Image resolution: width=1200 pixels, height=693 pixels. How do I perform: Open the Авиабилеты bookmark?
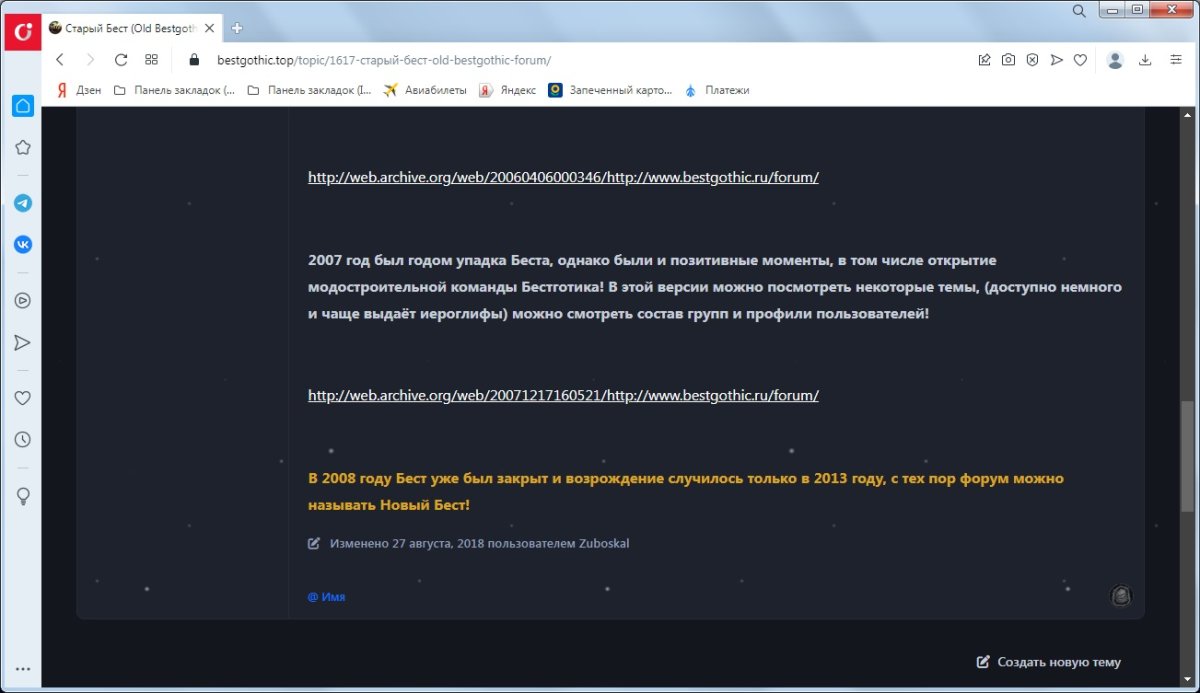[425, 90]
